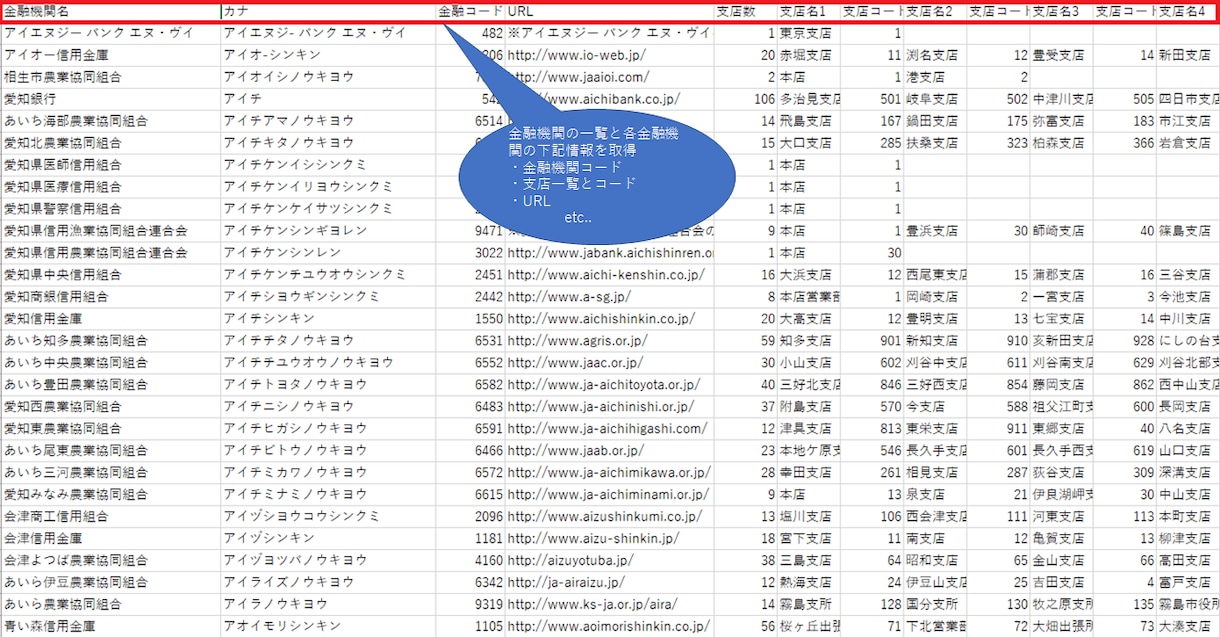Click the branch count cell 106
The width and height of the screenshot is (1220, 637).
745,99
